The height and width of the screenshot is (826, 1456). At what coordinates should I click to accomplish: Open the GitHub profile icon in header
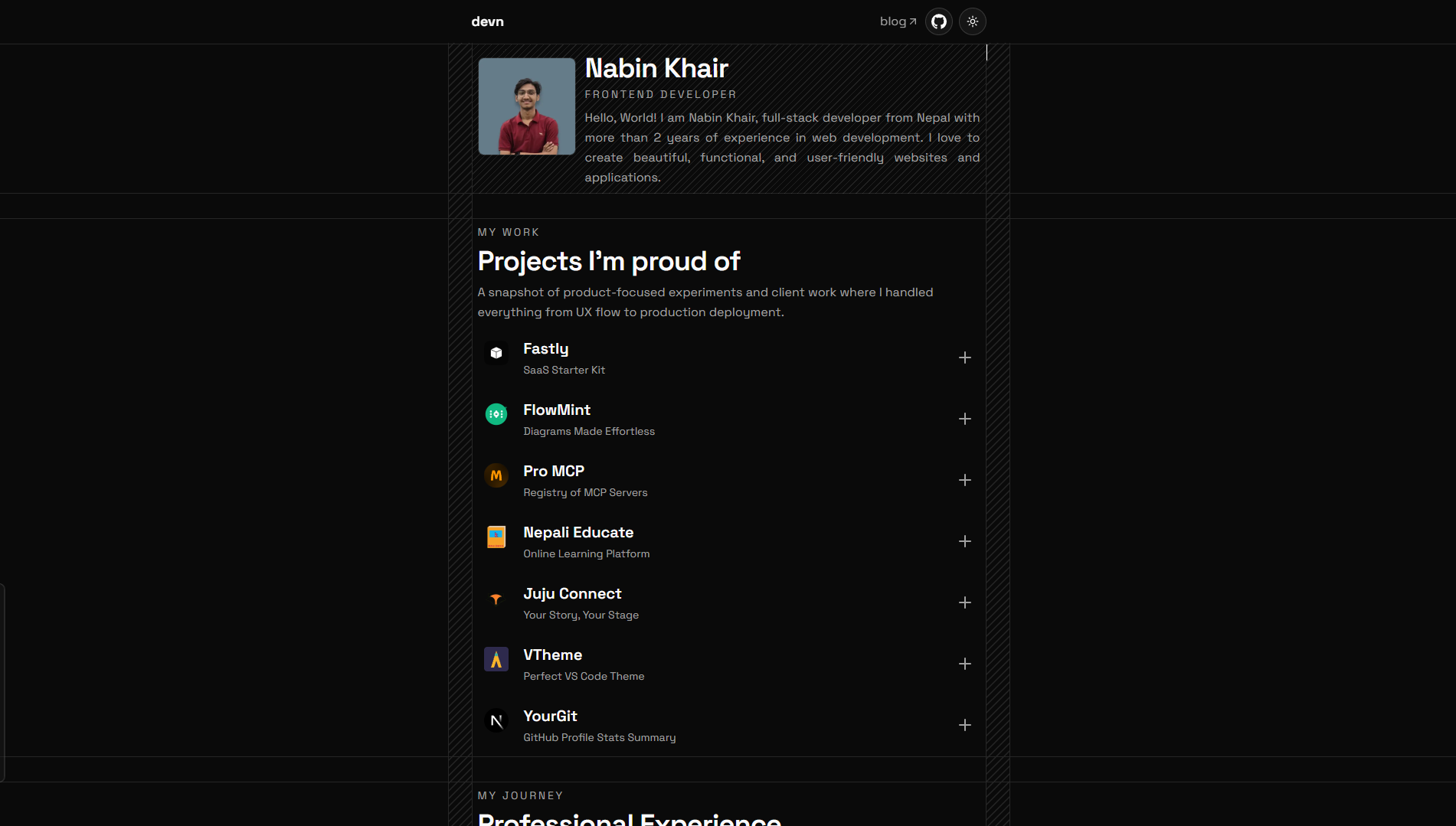[x=938, y=21]
